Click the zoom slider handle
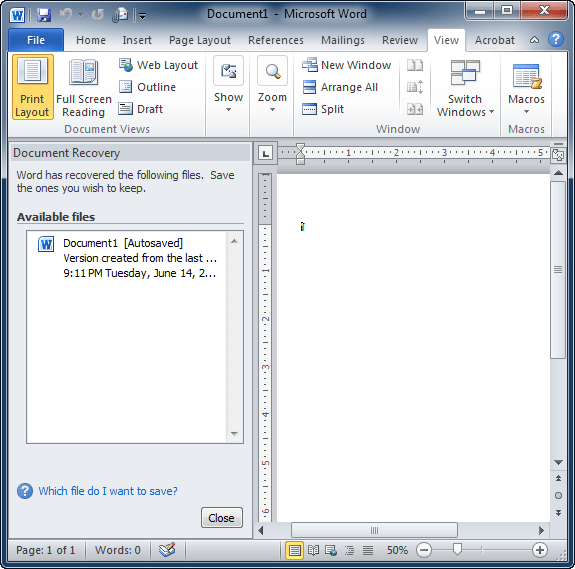 pos(457,549)
